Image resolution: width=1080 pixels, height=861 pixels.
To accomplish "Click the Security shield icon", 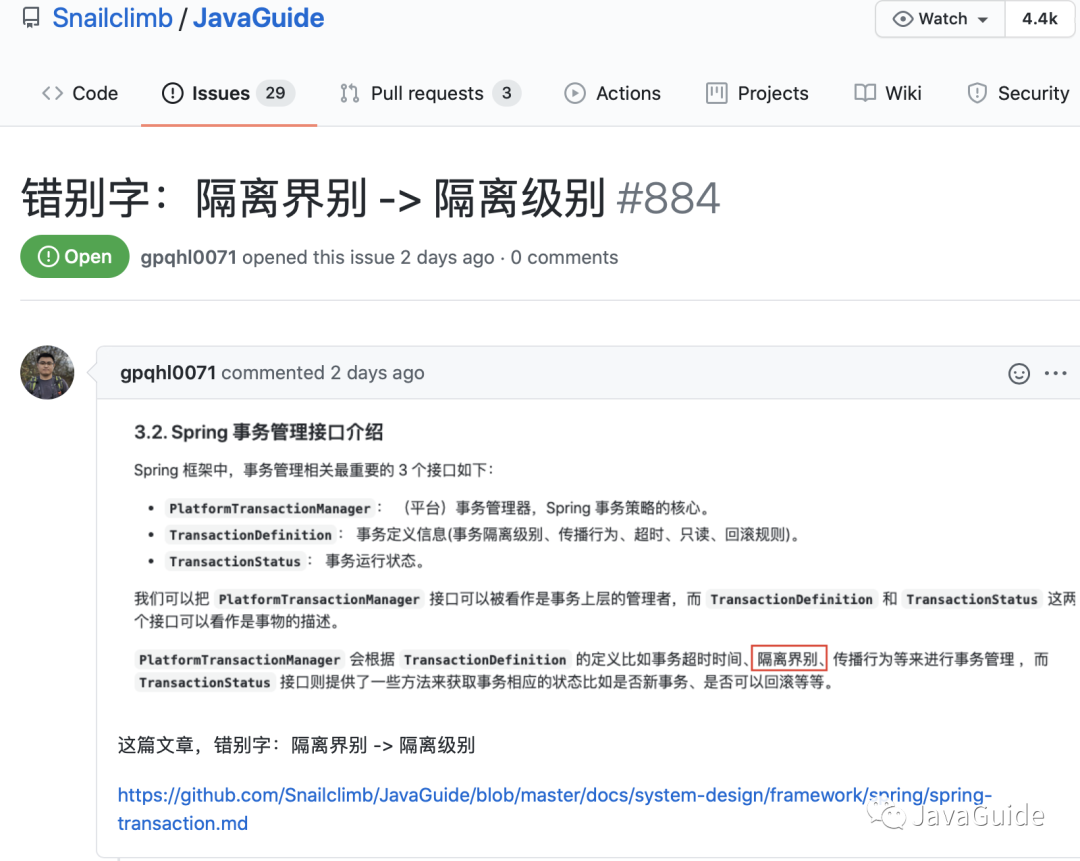I will (x=977, y=93).
